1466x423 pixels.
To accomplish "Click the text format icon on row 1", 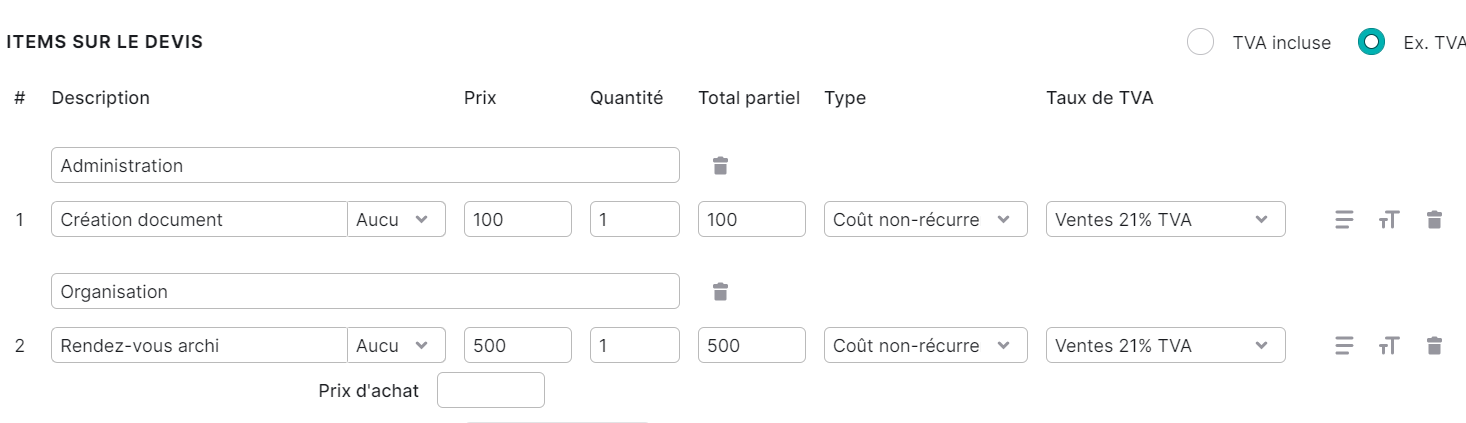I will (1389, 219).
